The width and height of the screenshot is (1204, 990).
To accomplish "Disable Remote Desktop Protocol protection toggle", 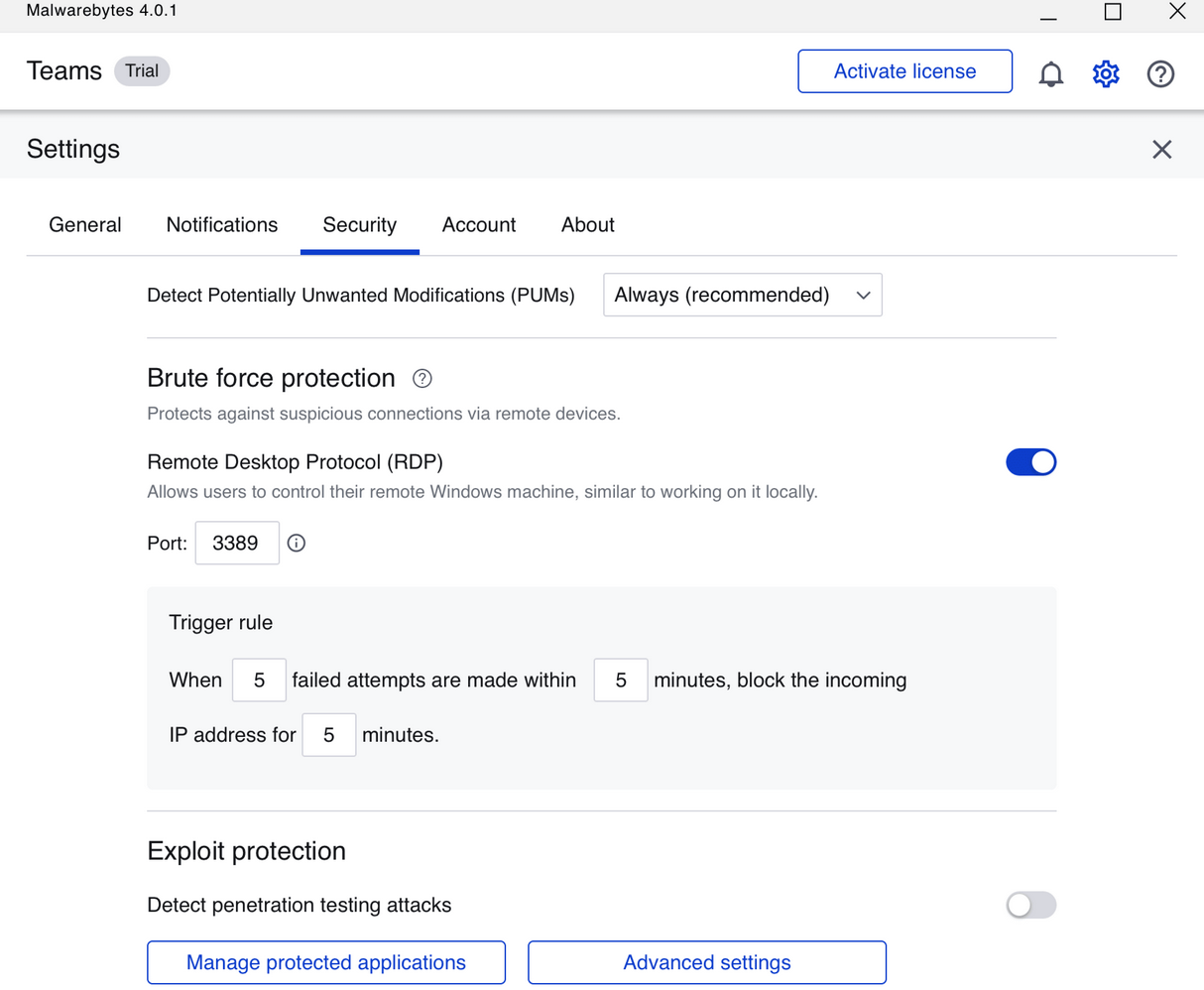I will pyautogui.click(x=1030, y=462).
